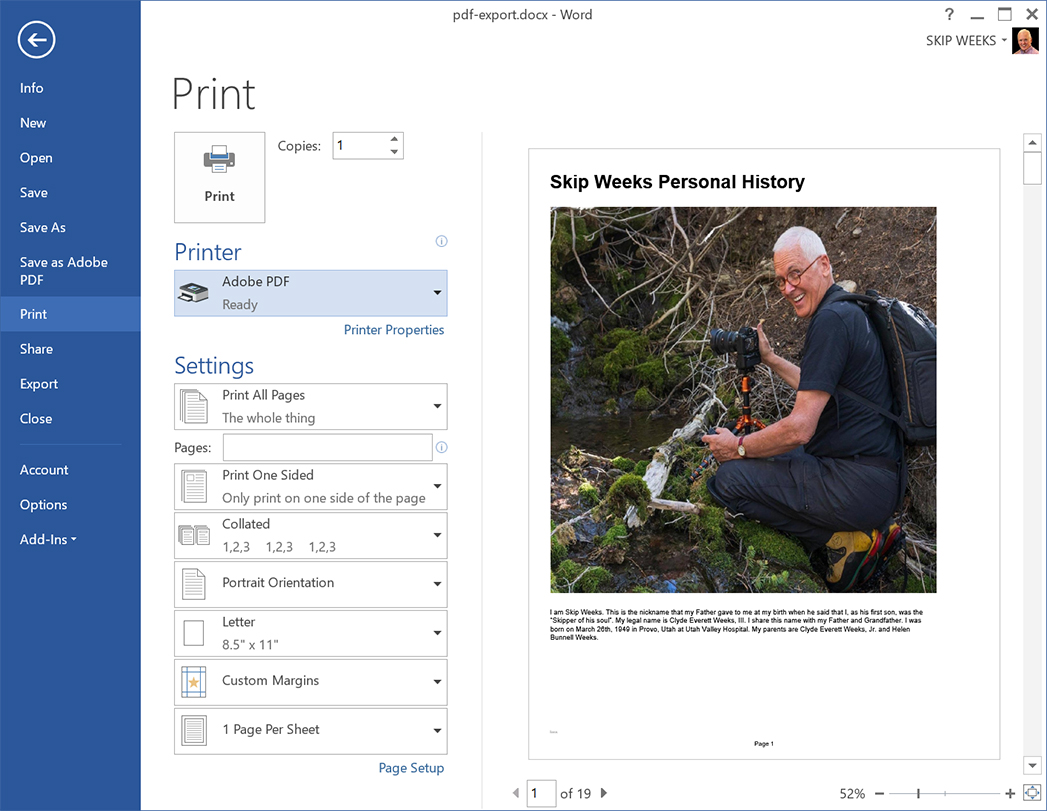
Task: Click the Pages field info icon
Action: [441, 447]
